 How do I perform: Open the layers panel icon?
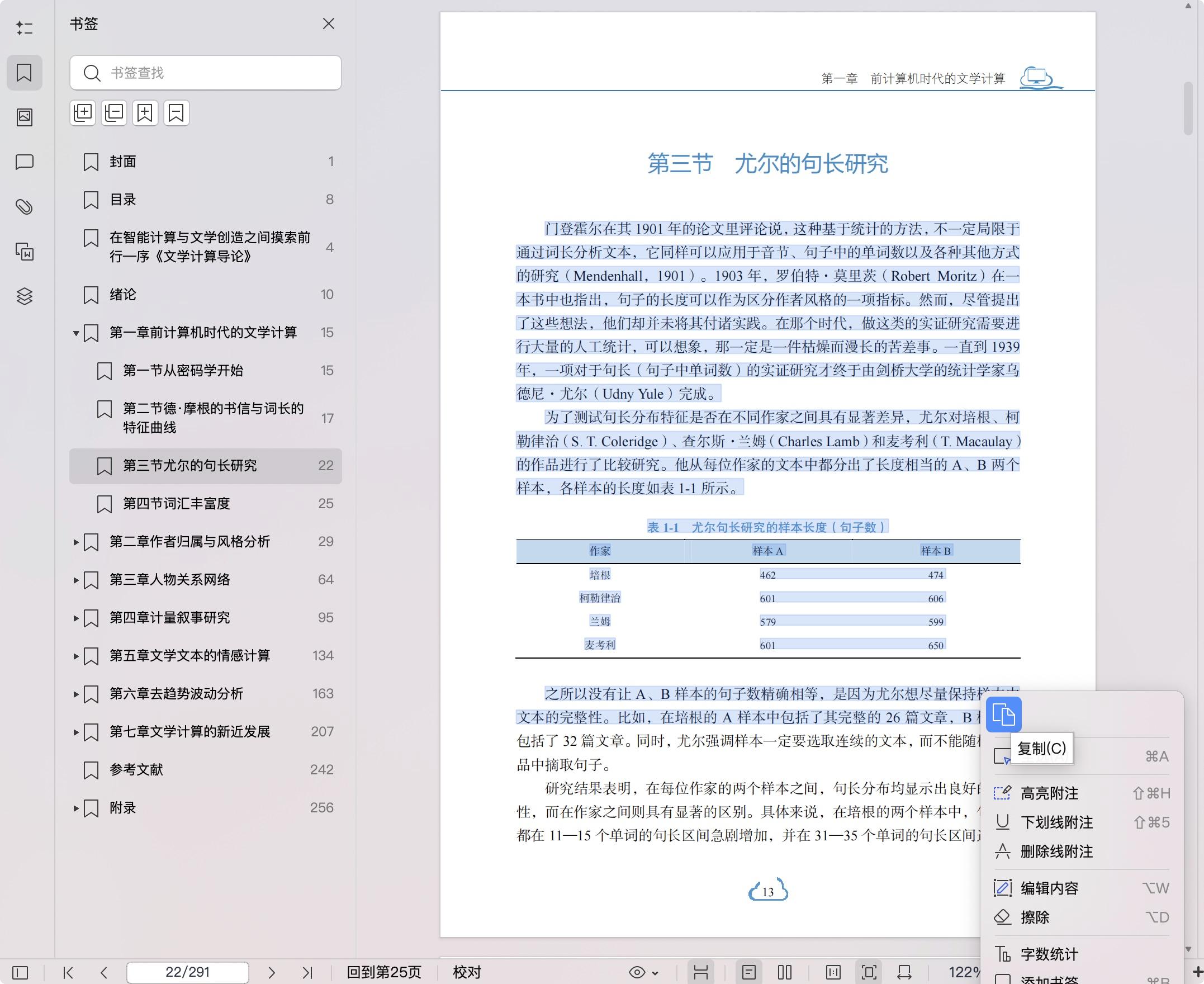[25, 296]
